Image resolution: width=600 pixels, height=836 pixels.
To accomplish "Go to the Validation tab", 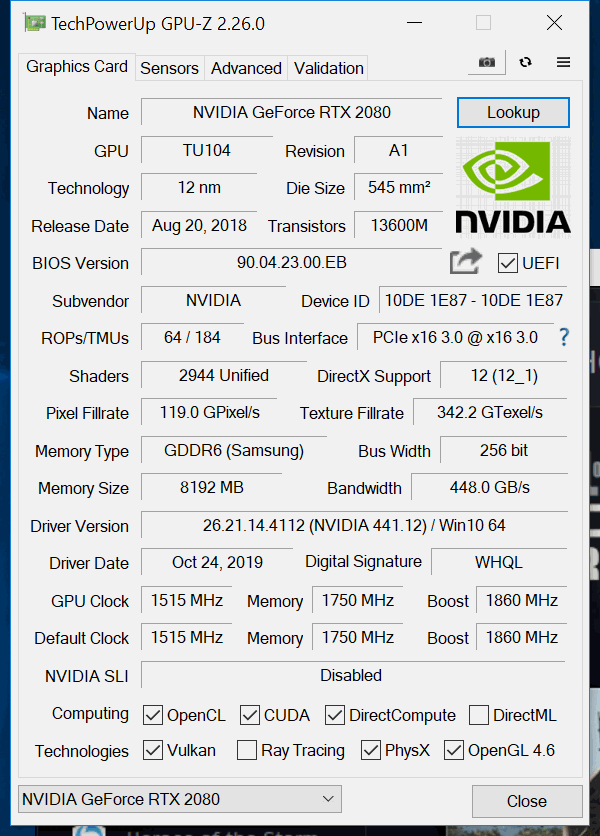I will pyautogui.click(x=329, y=68).
